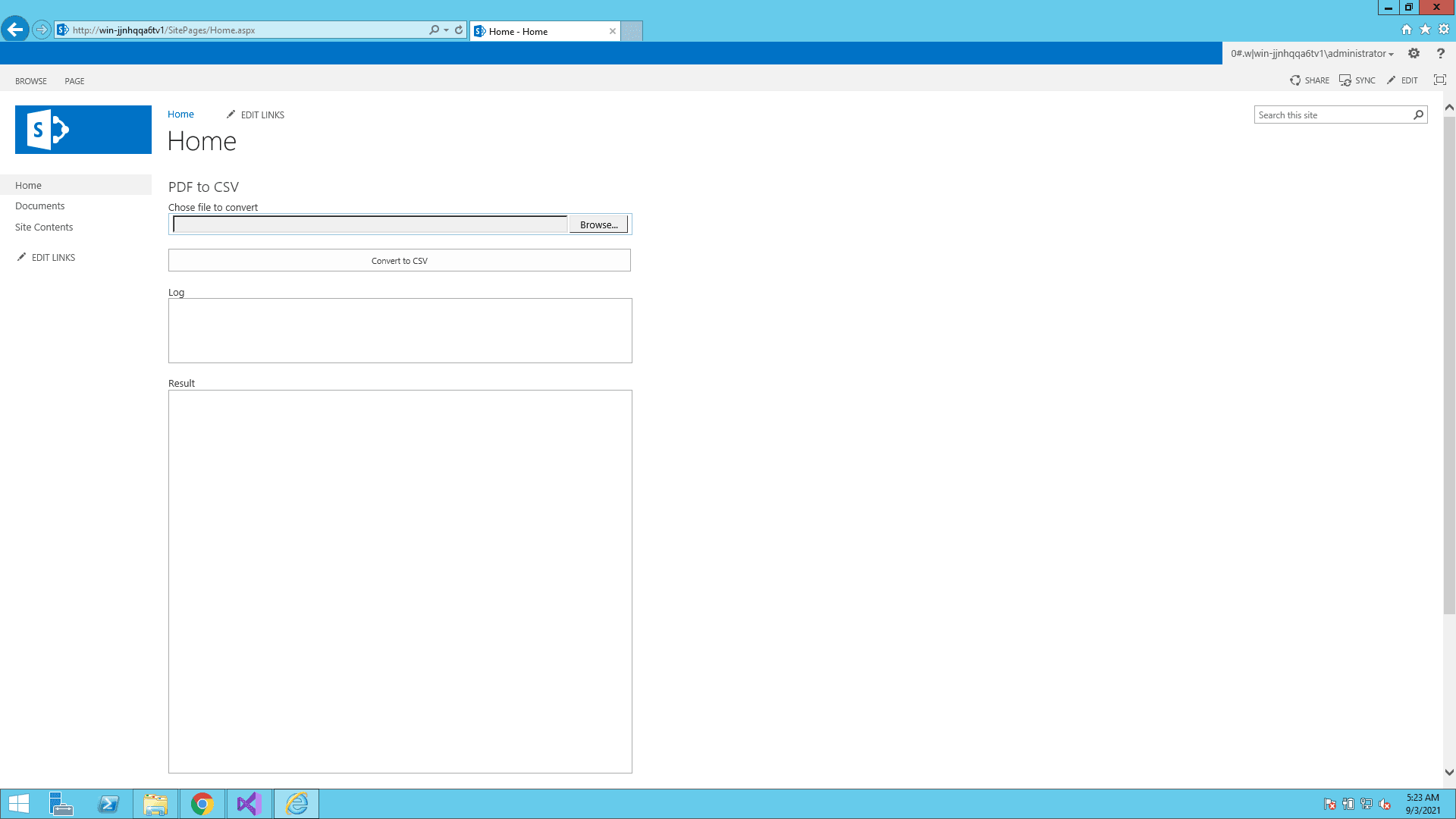Image resolution: width=1456 pixels, height=819 pixels.
Task: Open the PAGE ribbon tab
Action: (x=74, y=81)
